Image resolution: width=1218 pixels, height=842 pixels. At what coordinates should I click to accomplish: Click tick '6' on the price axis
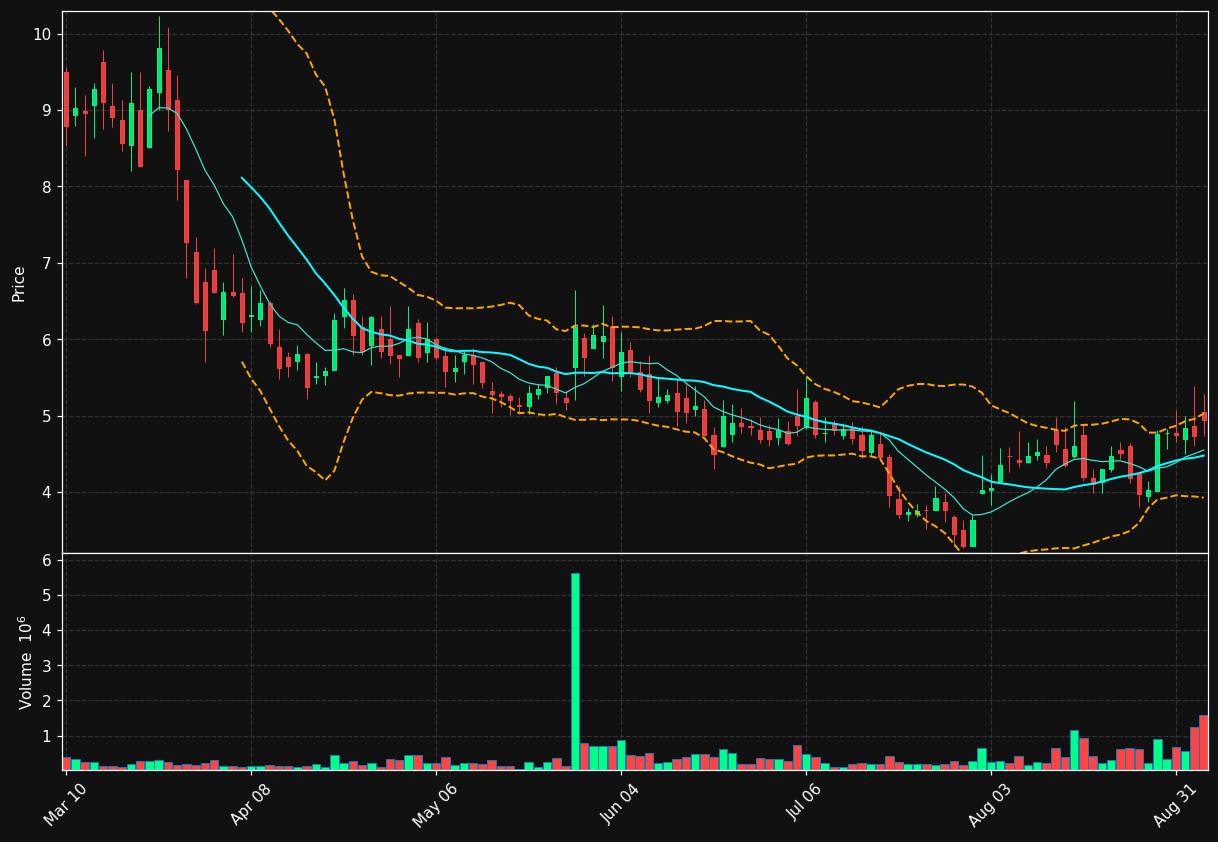click(x=47, y=340)
